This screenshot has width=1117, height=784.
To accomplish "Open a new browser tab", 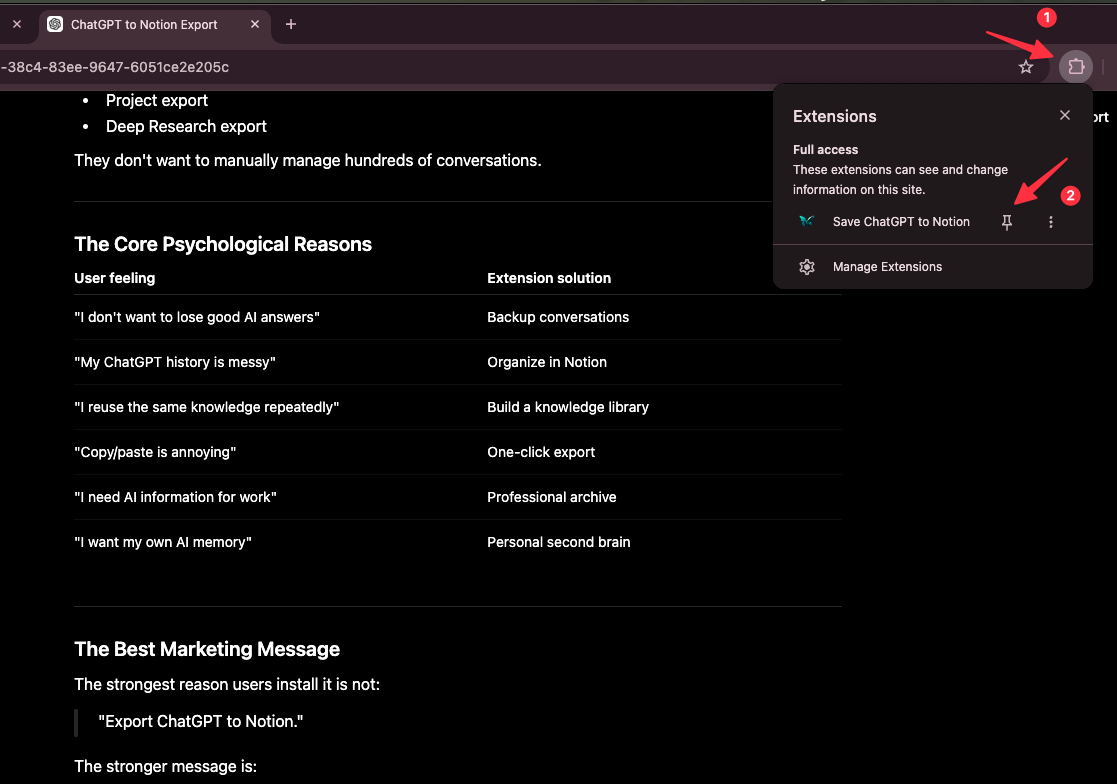I will coord(291,24).
